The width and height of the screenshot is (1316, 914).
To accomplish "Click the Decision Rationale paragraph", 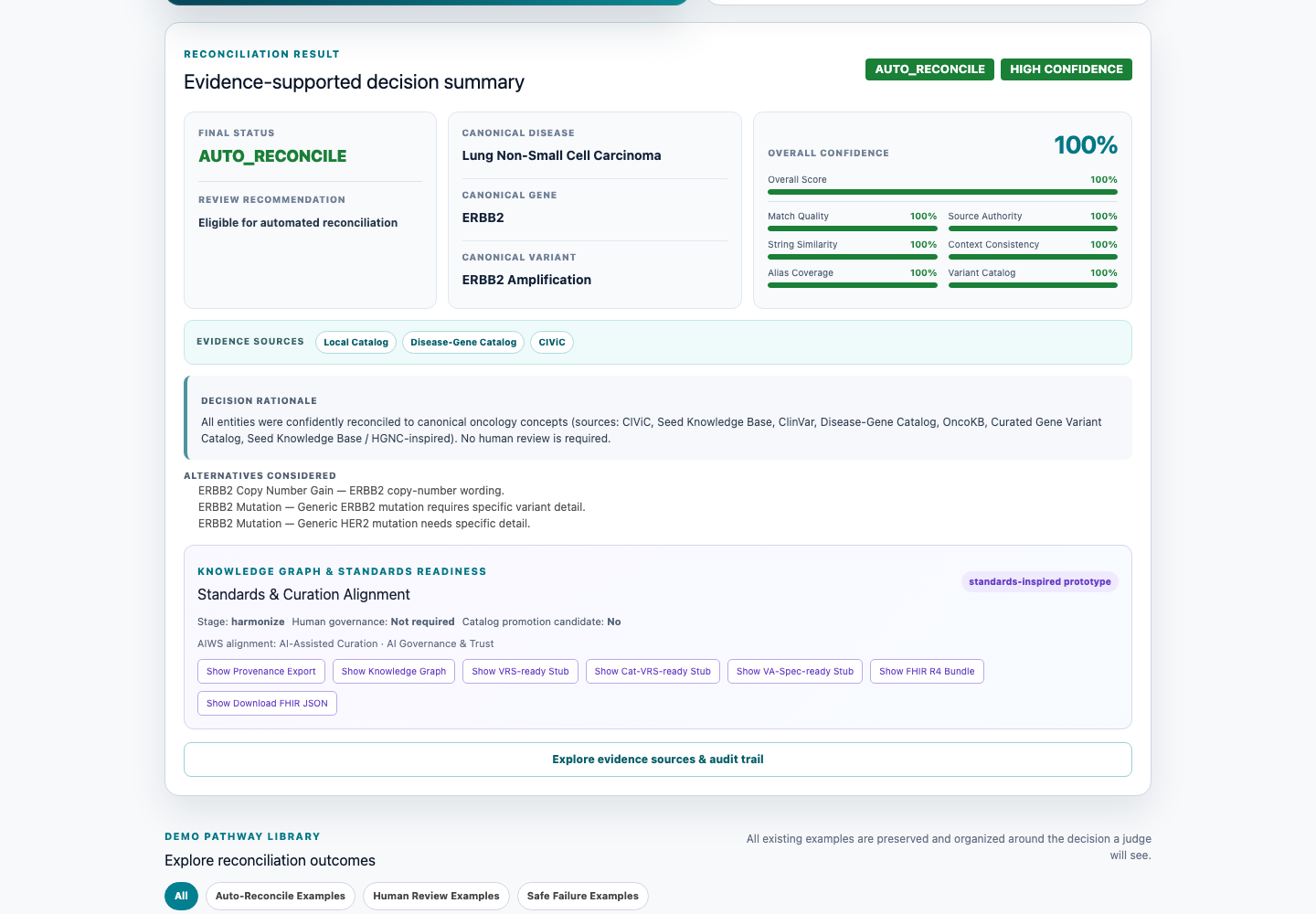I will (x=651, y=430).
